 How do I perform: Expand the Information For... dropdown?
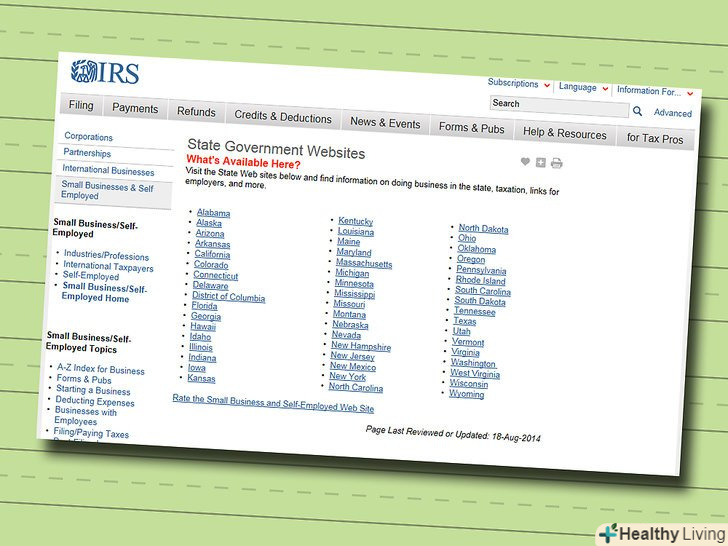655,91
